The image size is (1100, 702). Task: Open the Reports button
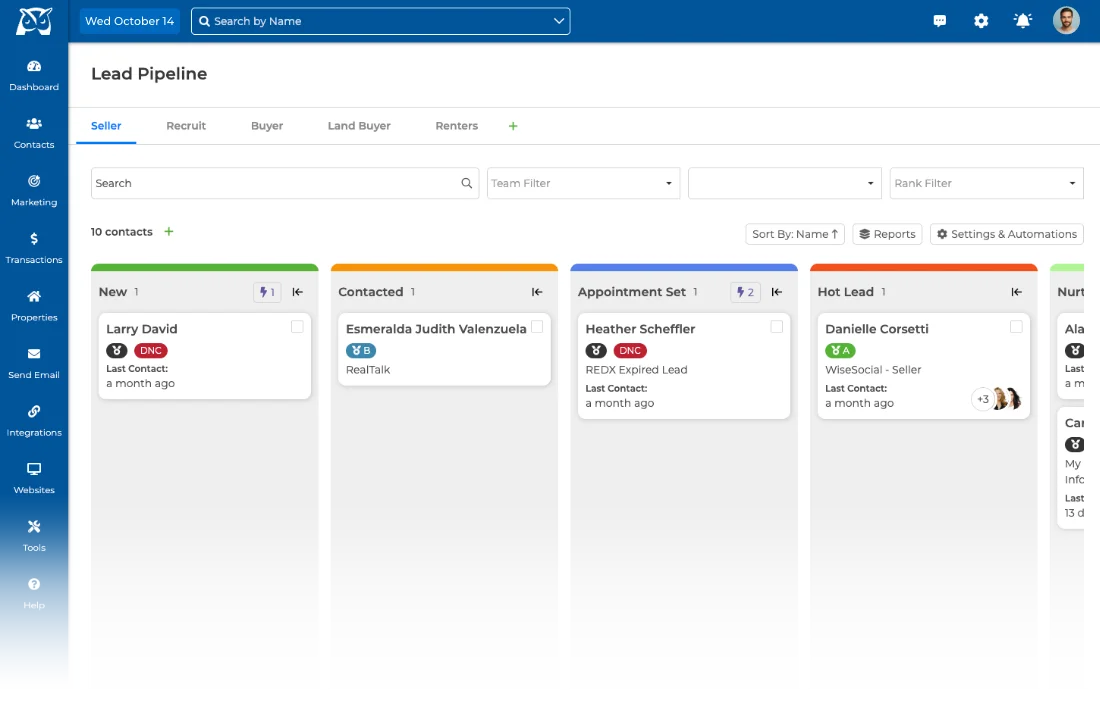coord(887,234)
